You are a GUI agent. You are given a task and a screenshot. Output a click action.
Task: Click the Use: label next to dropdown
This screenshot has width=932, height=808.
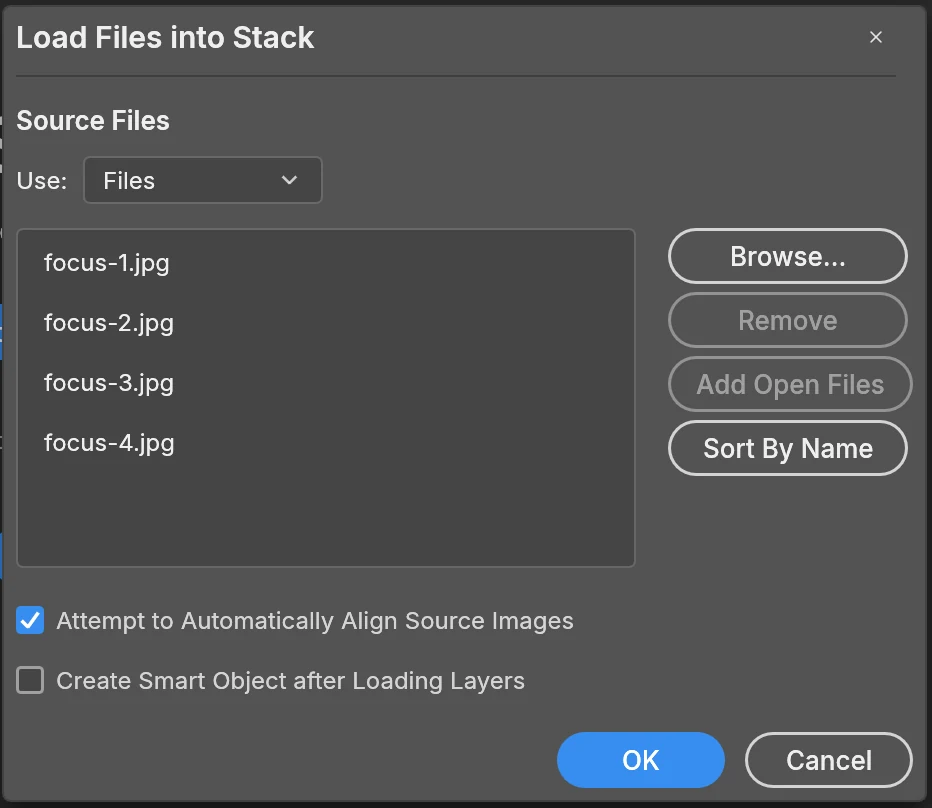coord(42,181)
